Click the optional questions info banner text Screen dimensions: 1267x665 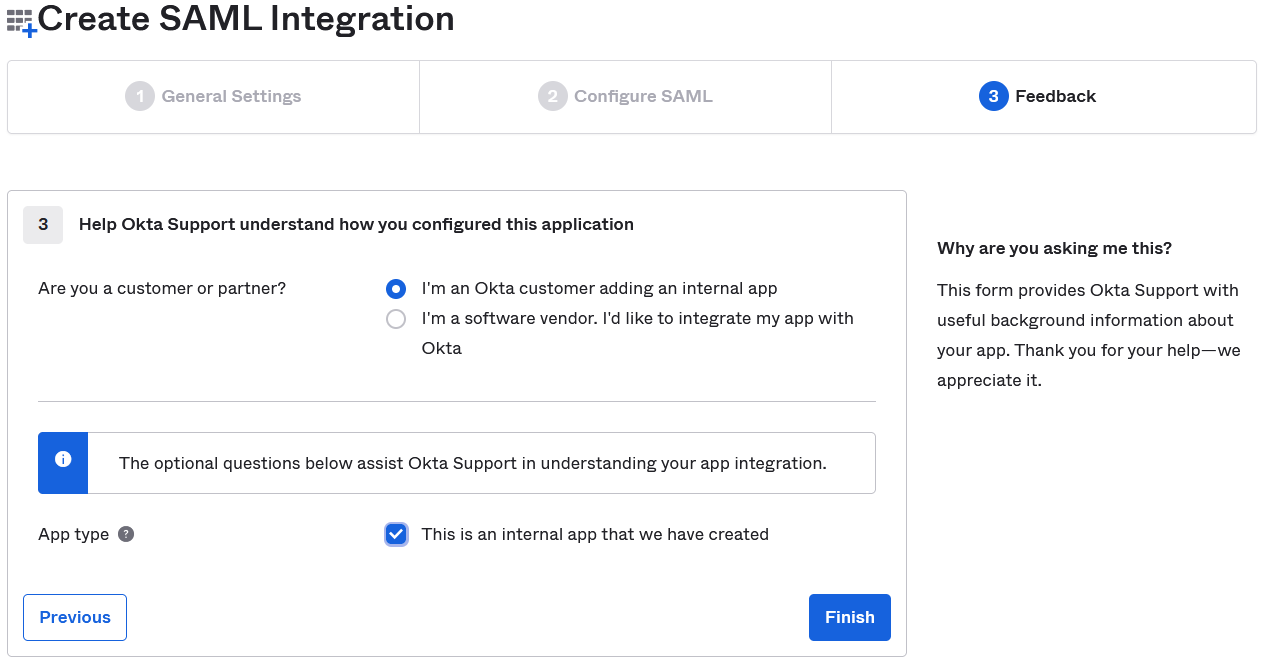(x=472, y=463)
